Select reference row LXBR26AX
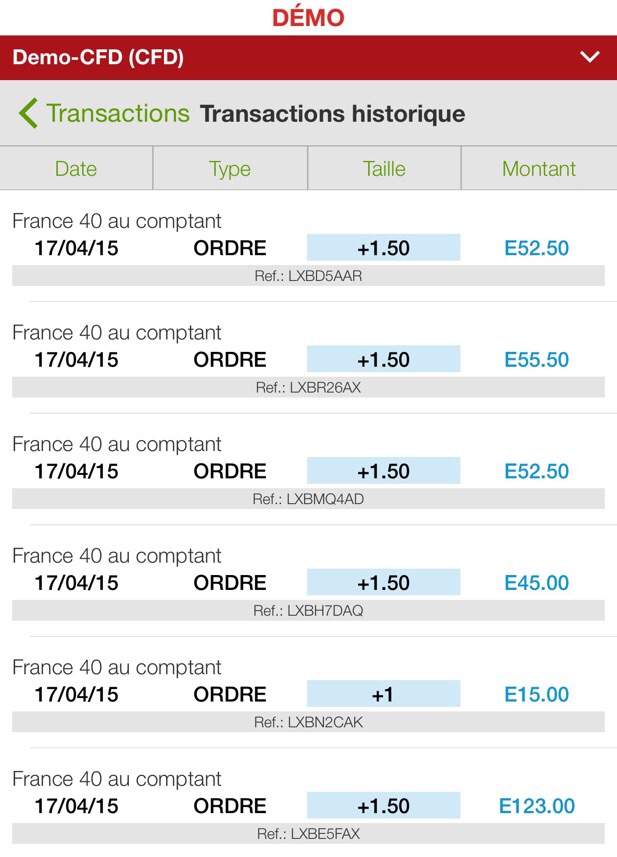Image resolution: width=617 pixels, height=857 pixels. (x=308, y=387)
